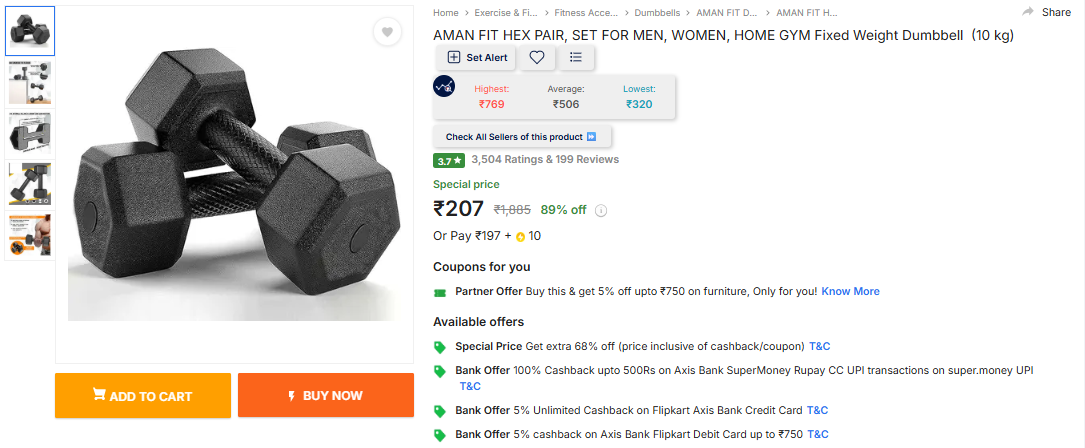1085x448 pixels.
Task: Open T&C link for Special Price offer
Action: coord(819,347)
